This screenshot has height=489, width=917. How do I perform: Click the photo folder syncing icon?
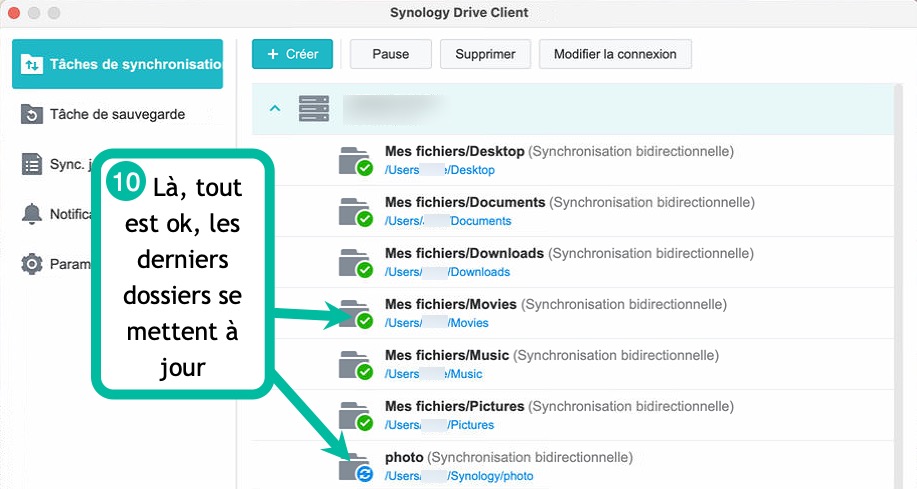356,467
